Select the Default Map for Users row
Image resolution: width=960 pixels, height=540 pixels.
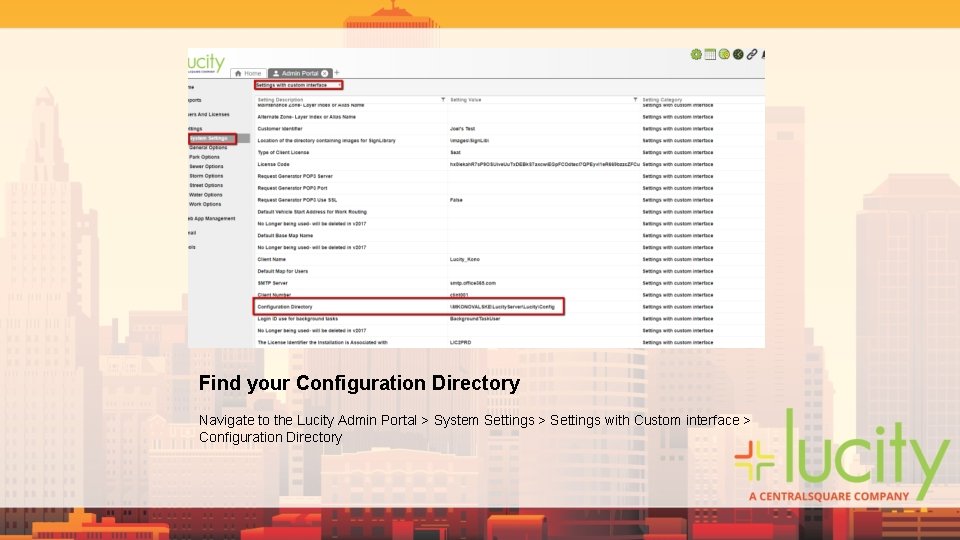pos(283,271)
